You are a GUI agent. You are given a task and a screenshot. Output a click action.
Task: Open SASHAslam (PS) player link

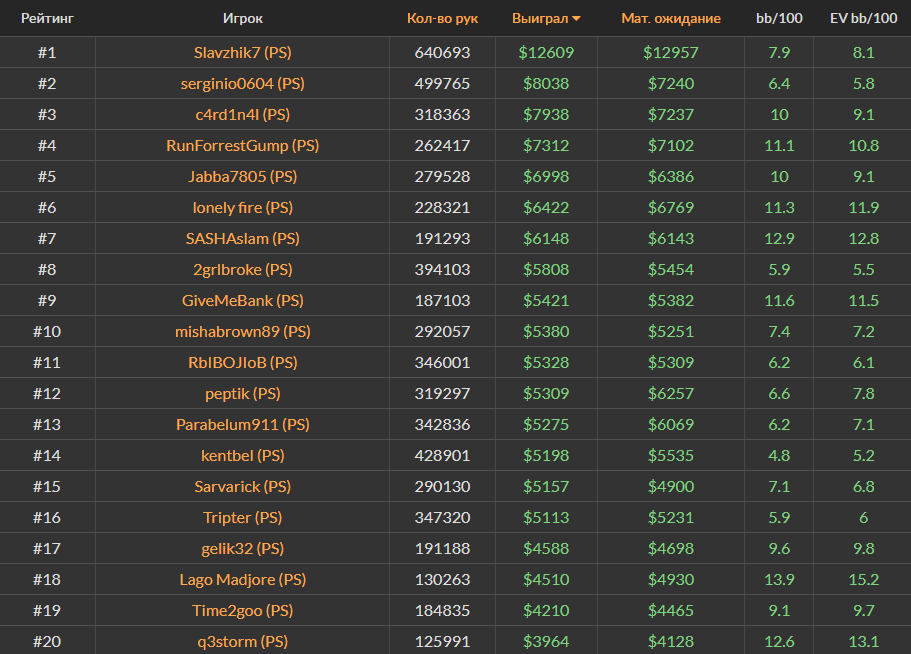[243, 239]
